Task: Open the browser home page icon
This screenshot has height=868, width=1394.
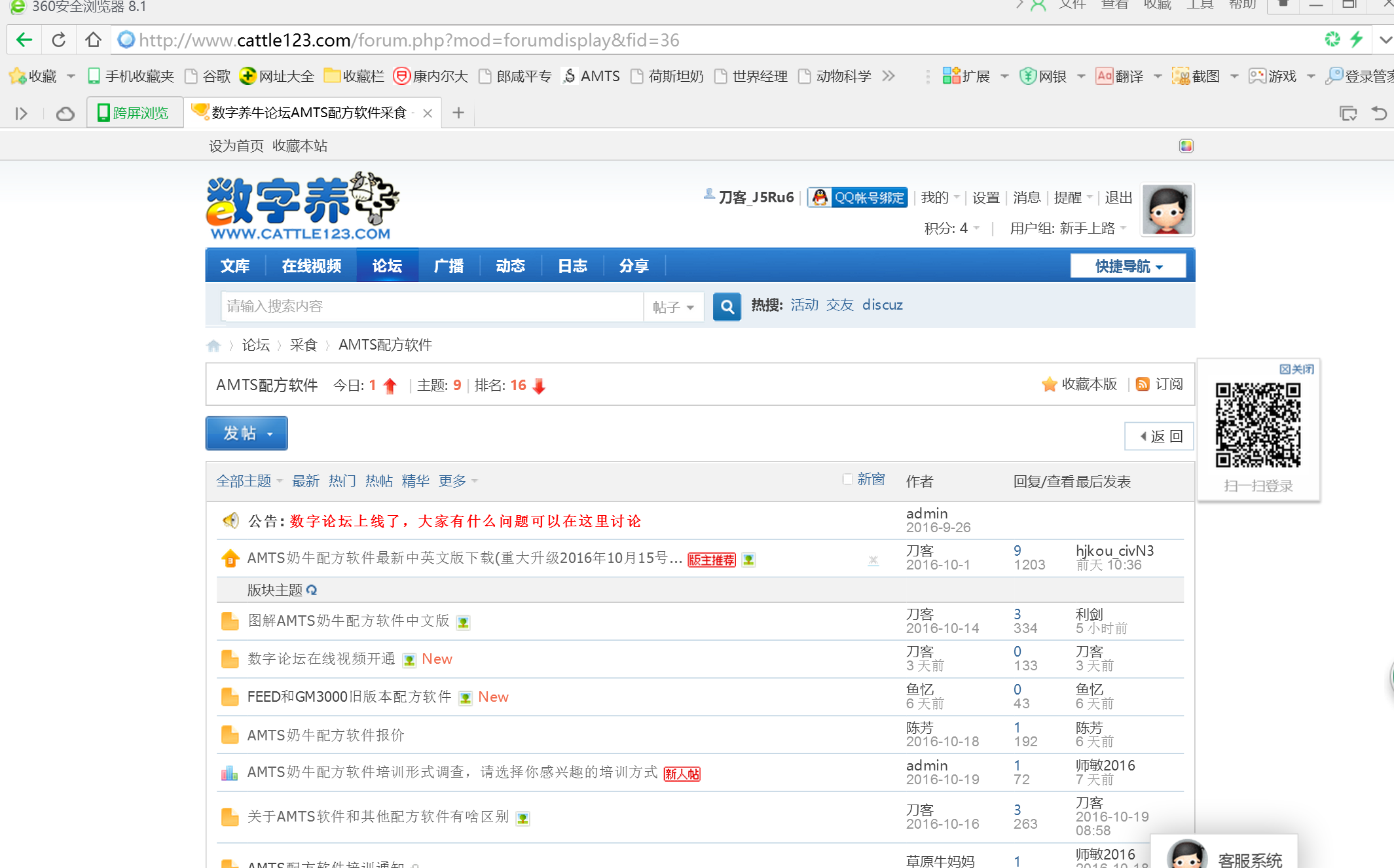Action: click(x=93, y=40)
